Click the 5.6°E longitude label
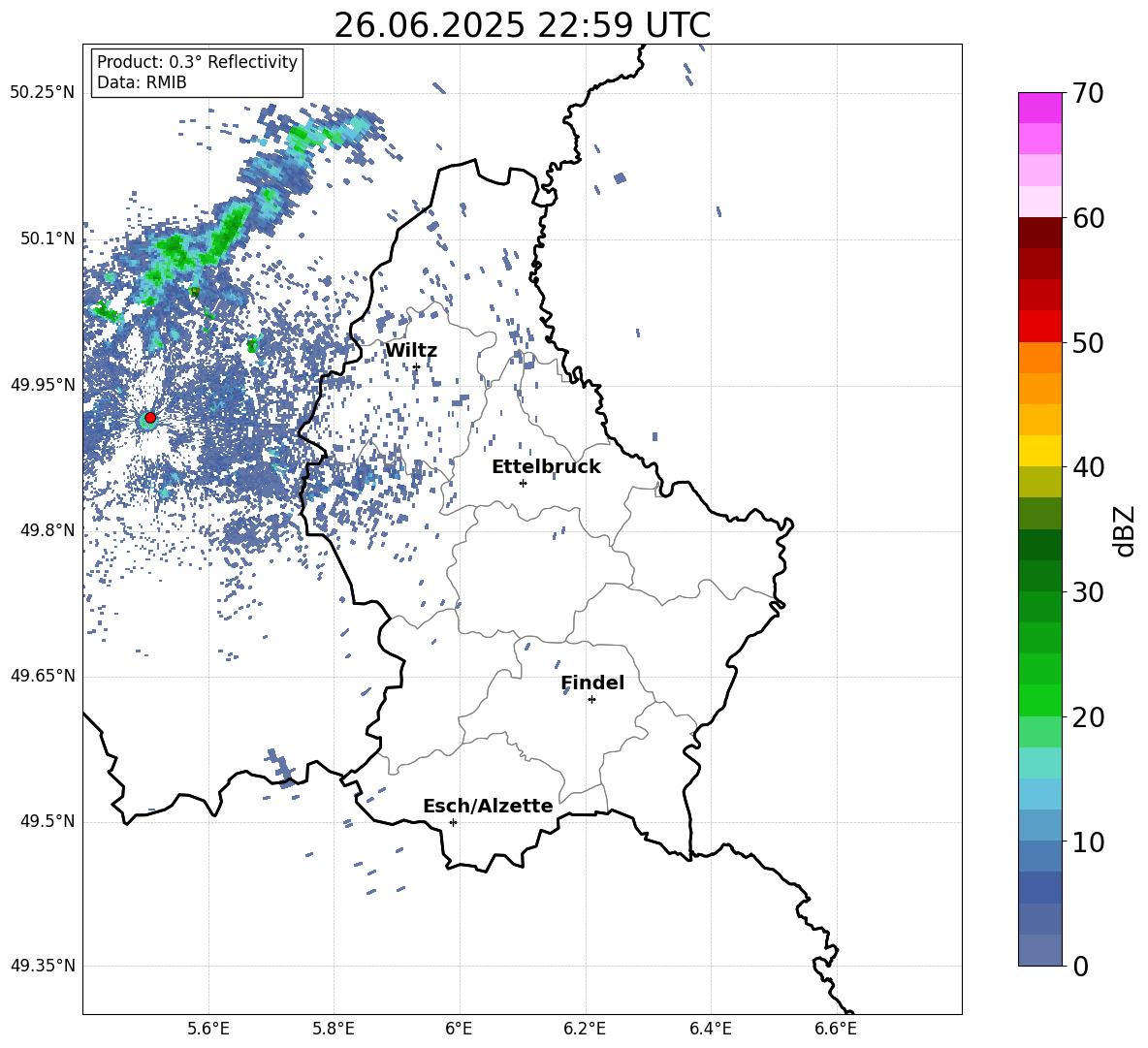Screen dimensions: 1148x1048 pos(208,1029)
